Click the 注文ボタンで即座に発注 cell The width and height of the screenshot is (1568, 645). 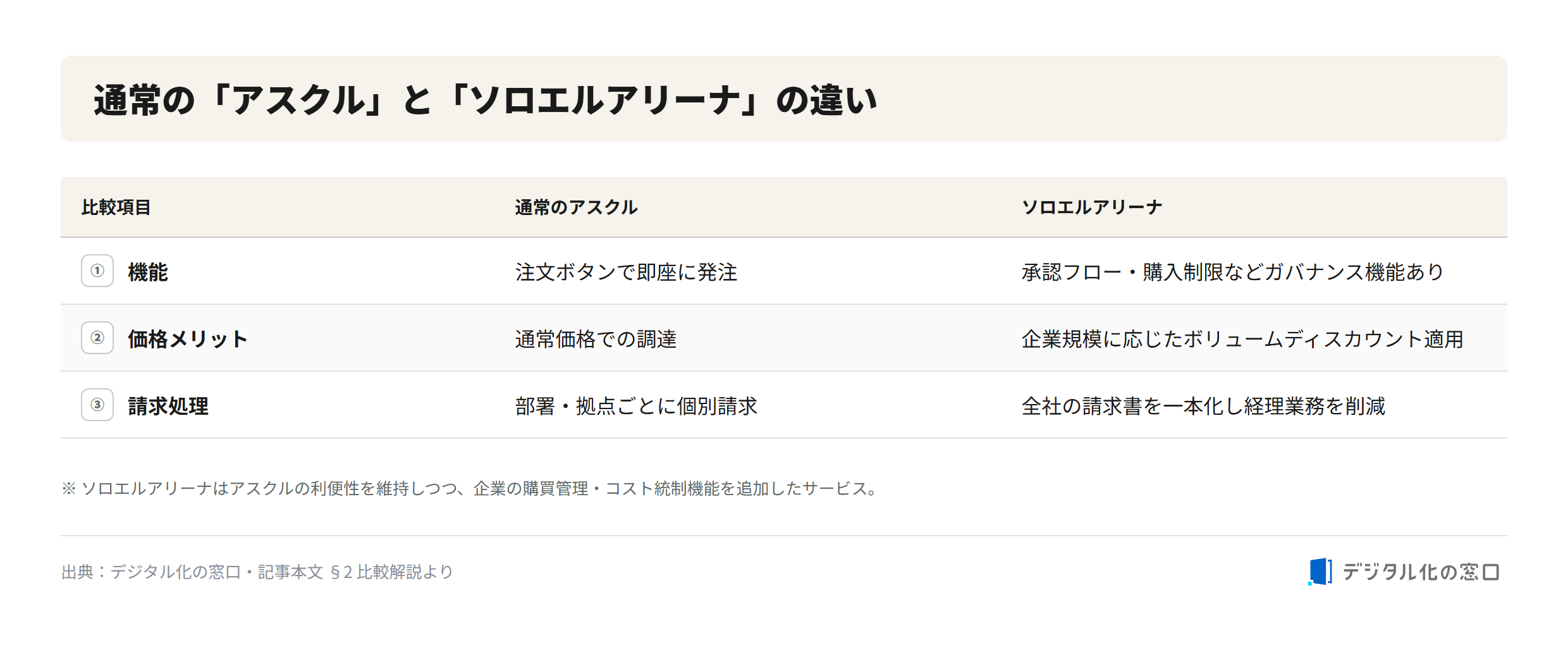[626, 272]
